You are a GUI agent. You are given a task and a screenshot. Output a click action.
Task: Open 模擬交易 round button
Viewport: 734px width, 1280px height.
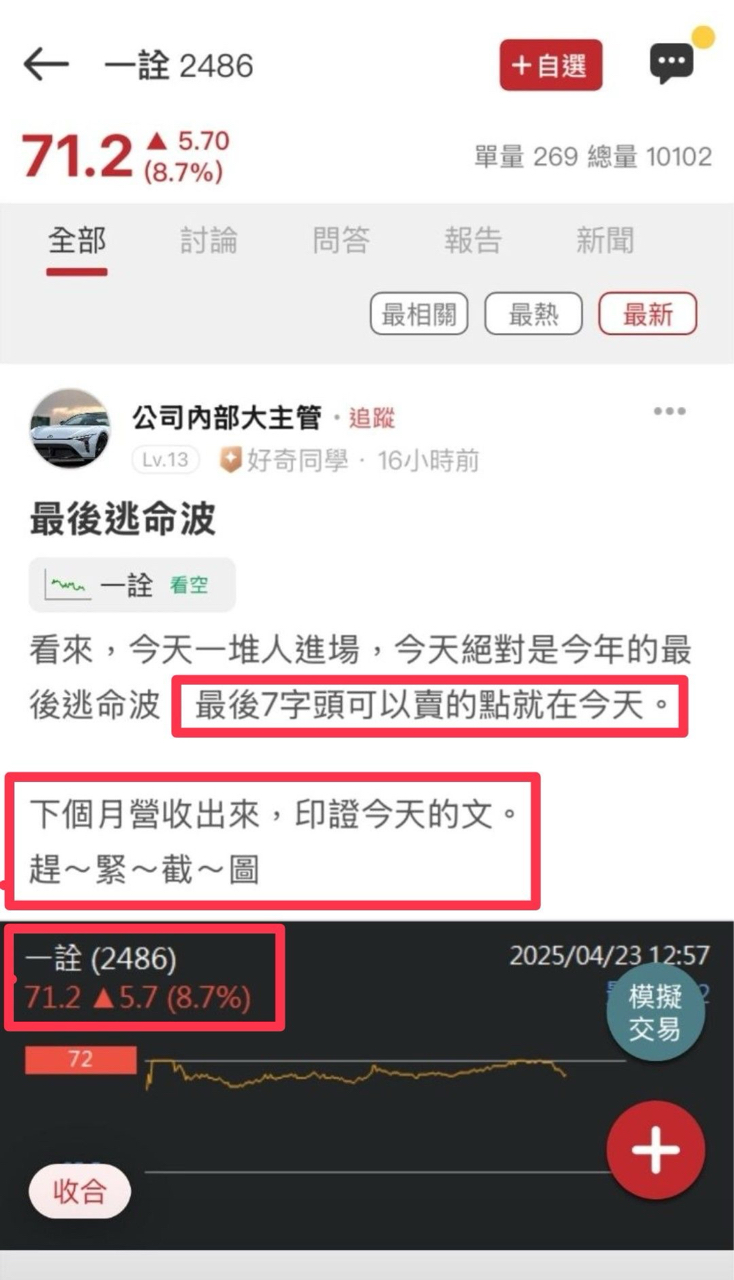(x=655, y=1013)
